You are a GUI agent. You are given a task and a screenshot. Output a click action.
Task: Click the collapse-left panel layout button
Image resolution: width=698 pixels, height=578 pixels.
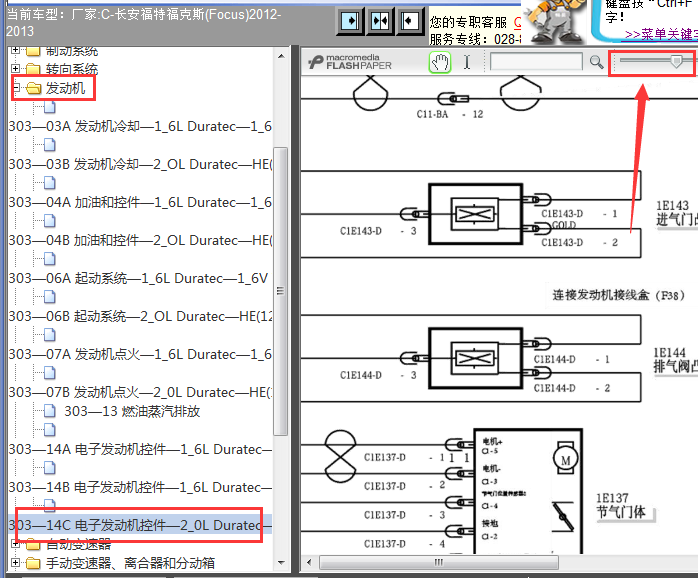410,20
